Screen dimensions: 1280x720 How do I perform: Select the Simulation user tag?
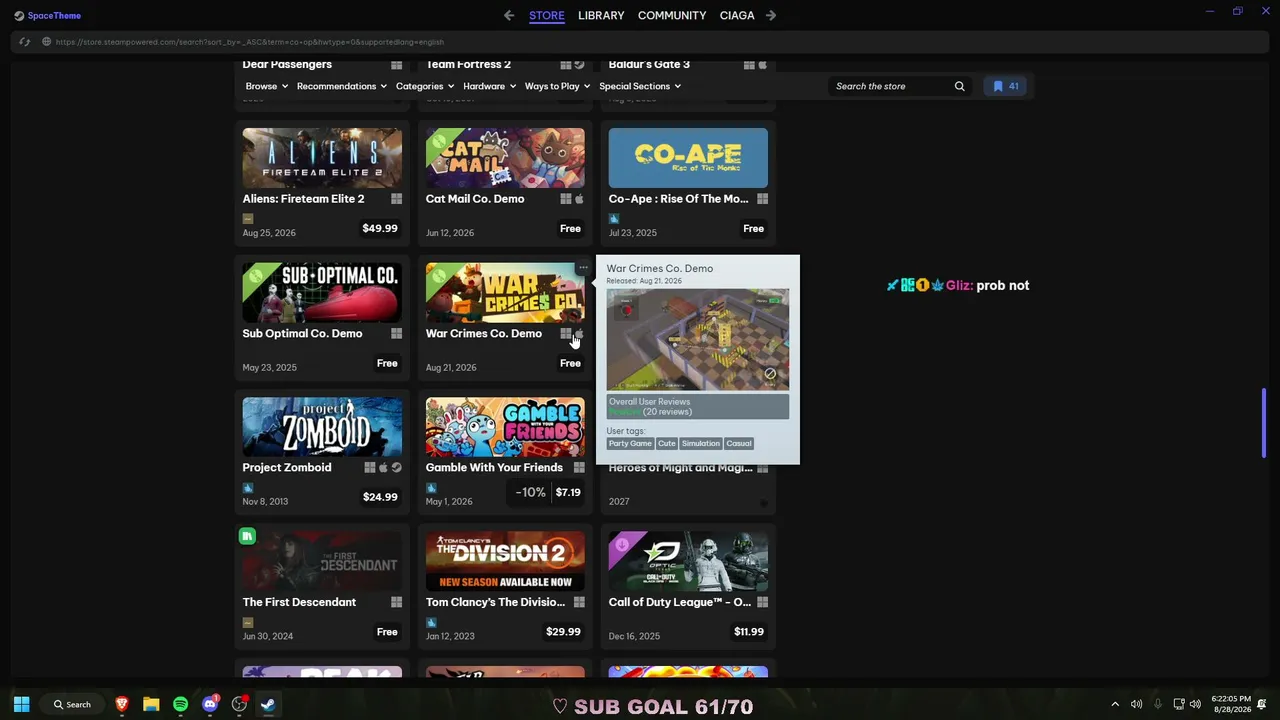701,443
